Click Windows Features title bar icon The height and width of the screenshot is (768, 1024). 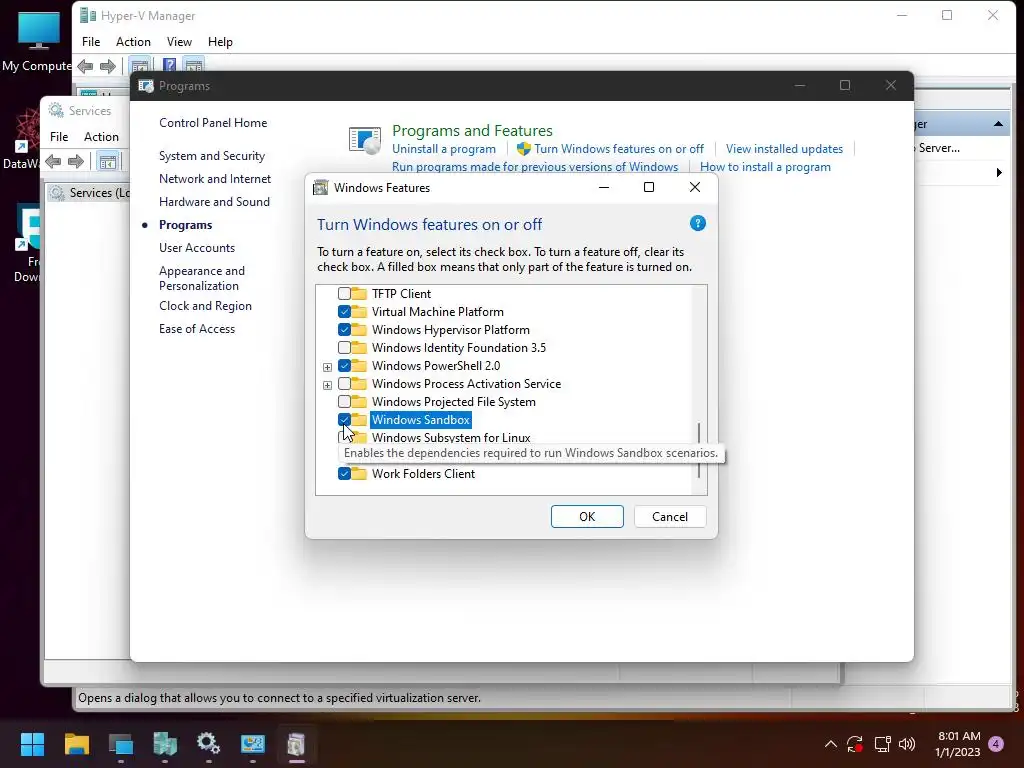pos(321,187)
